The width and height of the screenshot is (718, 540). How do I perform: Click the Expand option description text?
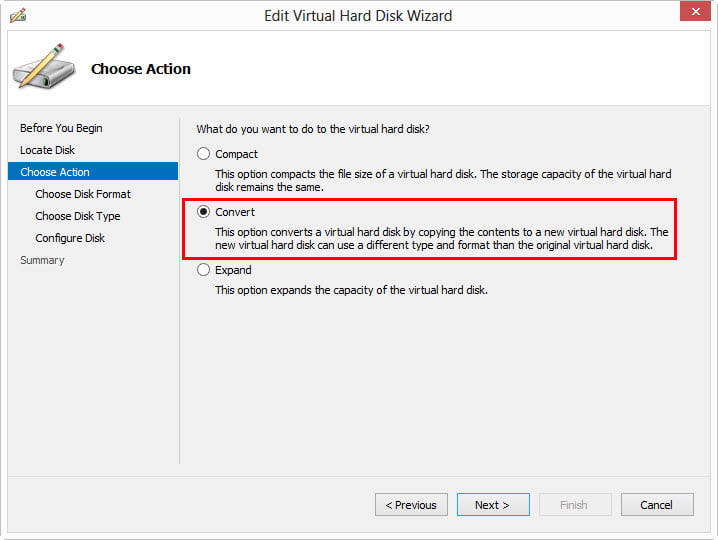(x=351, y=290)
